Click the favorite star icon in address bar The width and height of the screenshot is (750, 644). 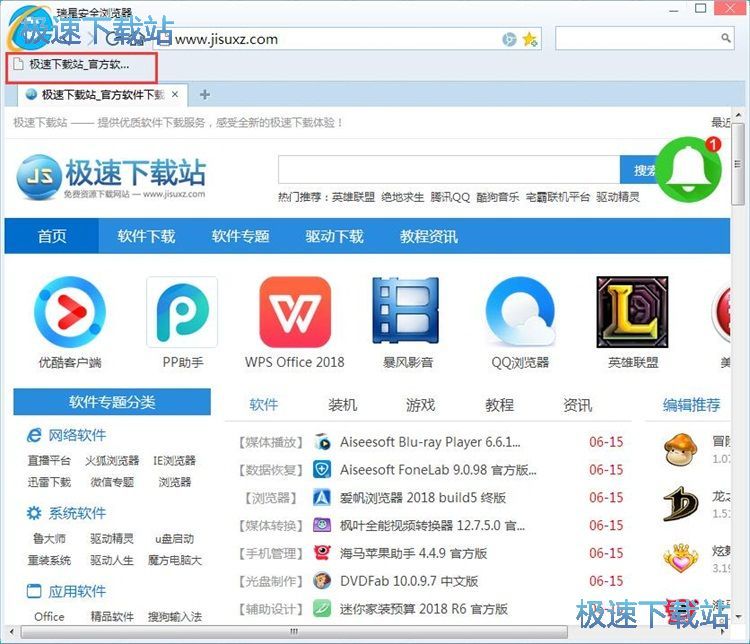coord(530,39)
